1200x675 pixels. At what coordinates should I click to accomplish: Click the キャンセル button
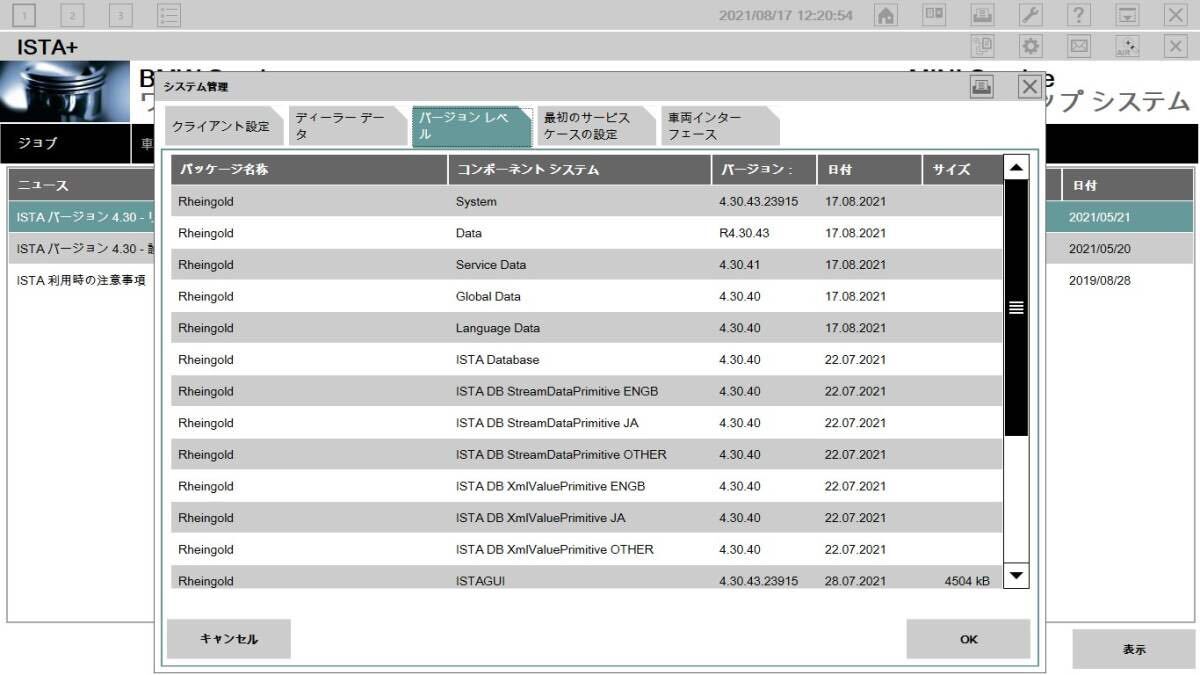click(x=228, y=639)
